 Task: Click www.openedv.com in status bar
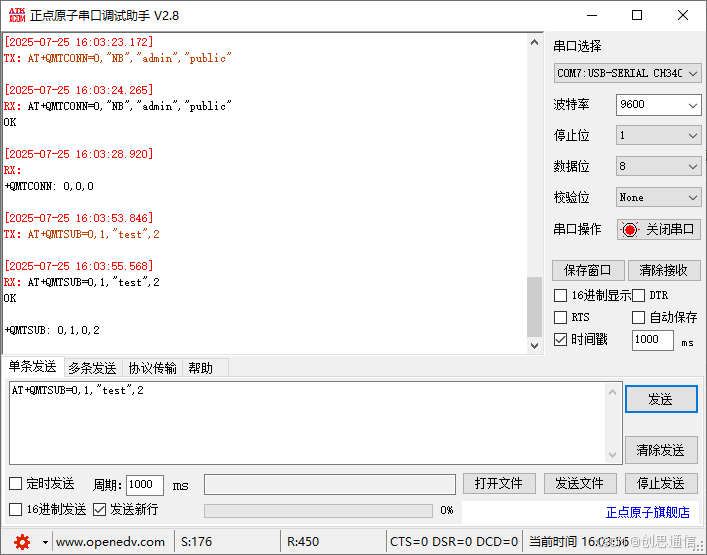click(x=110, y=542)
